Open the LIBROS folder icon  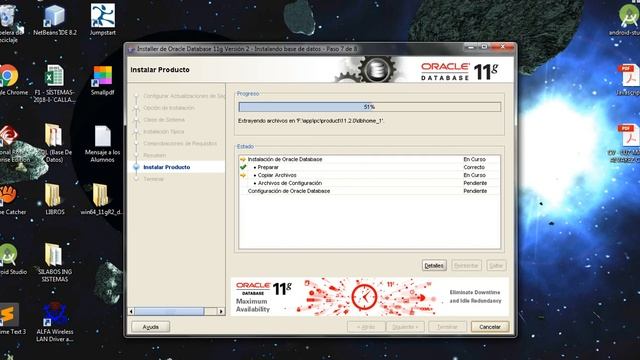click(x=55, y=199)
